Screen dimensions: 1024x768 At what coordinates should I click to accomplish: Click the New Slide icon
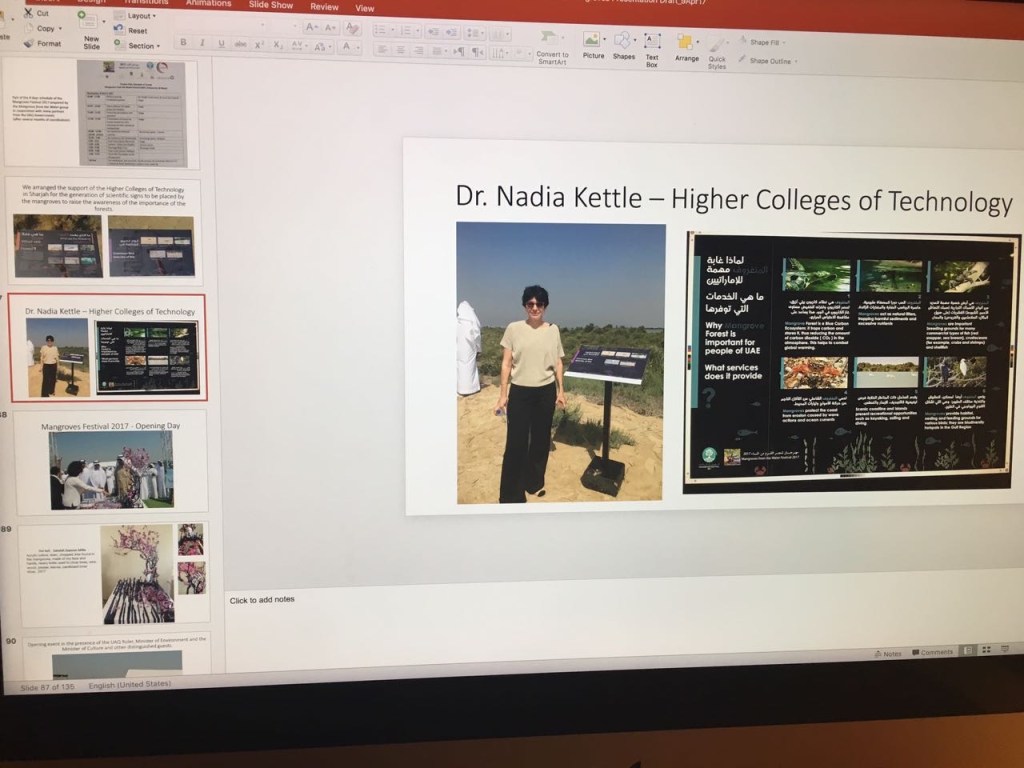pos(90,28)
